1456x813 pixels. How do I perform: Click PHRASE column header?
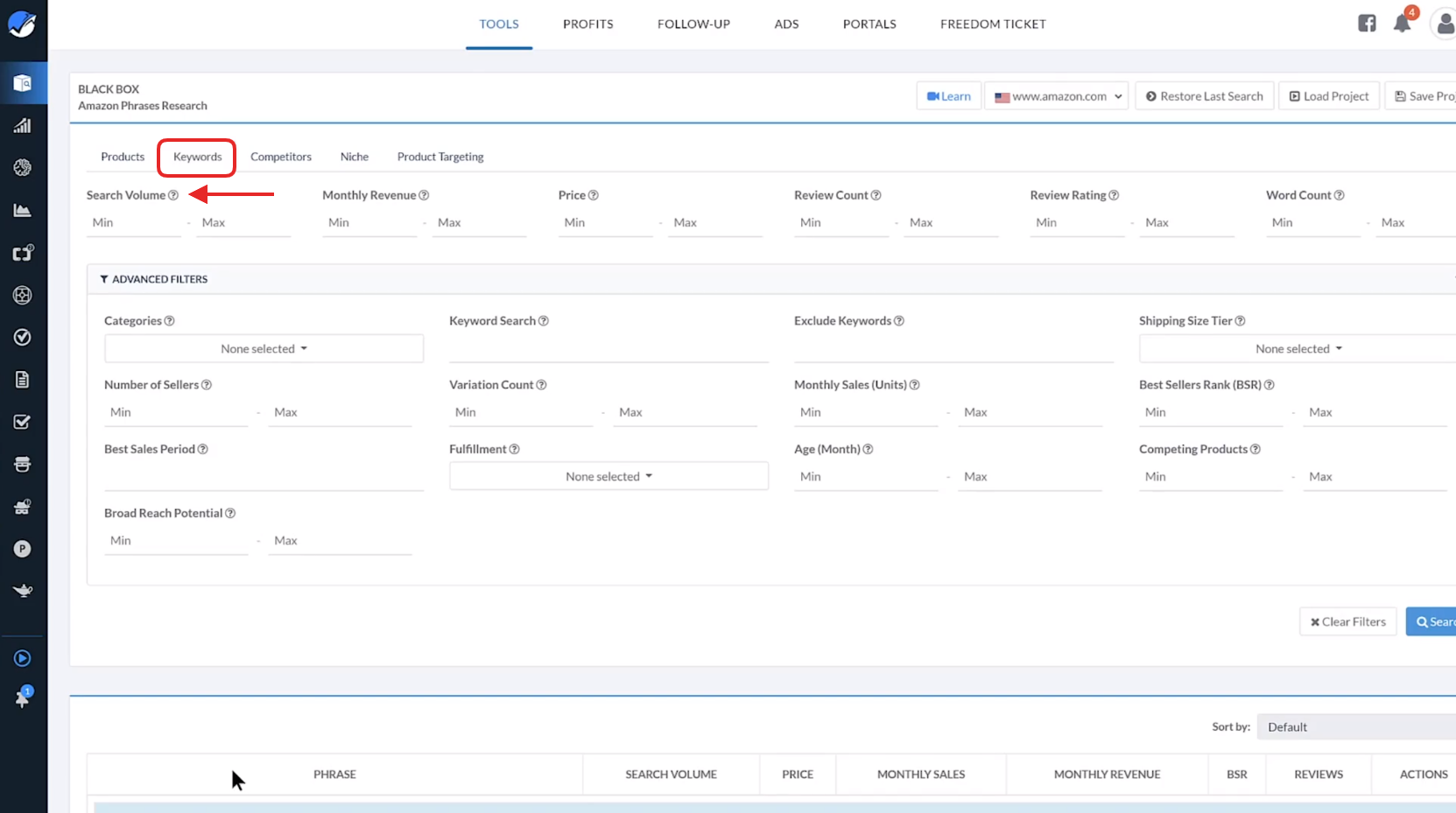[334, 774]
